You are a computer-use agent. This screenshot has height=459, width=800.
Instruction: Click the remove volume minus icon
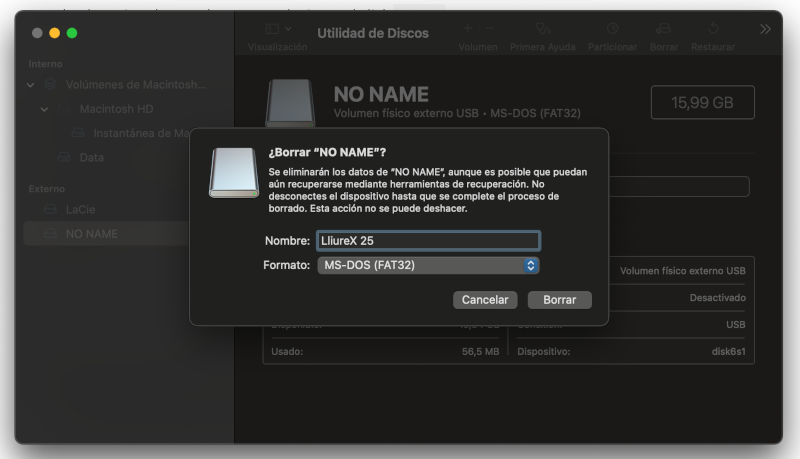click(x=490, y=29)
